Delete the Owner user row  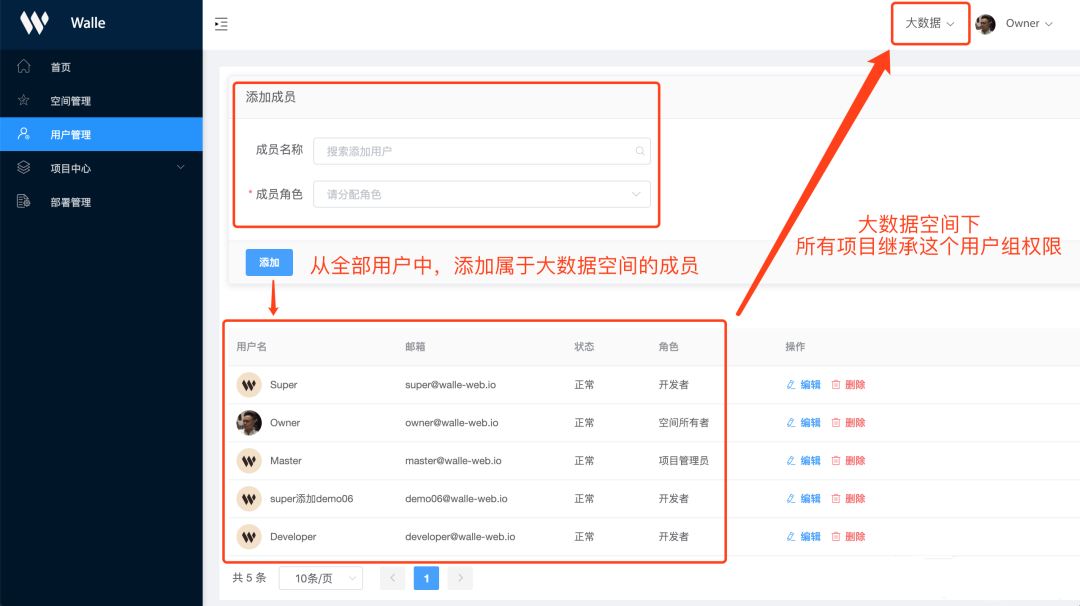click(848, 423)
